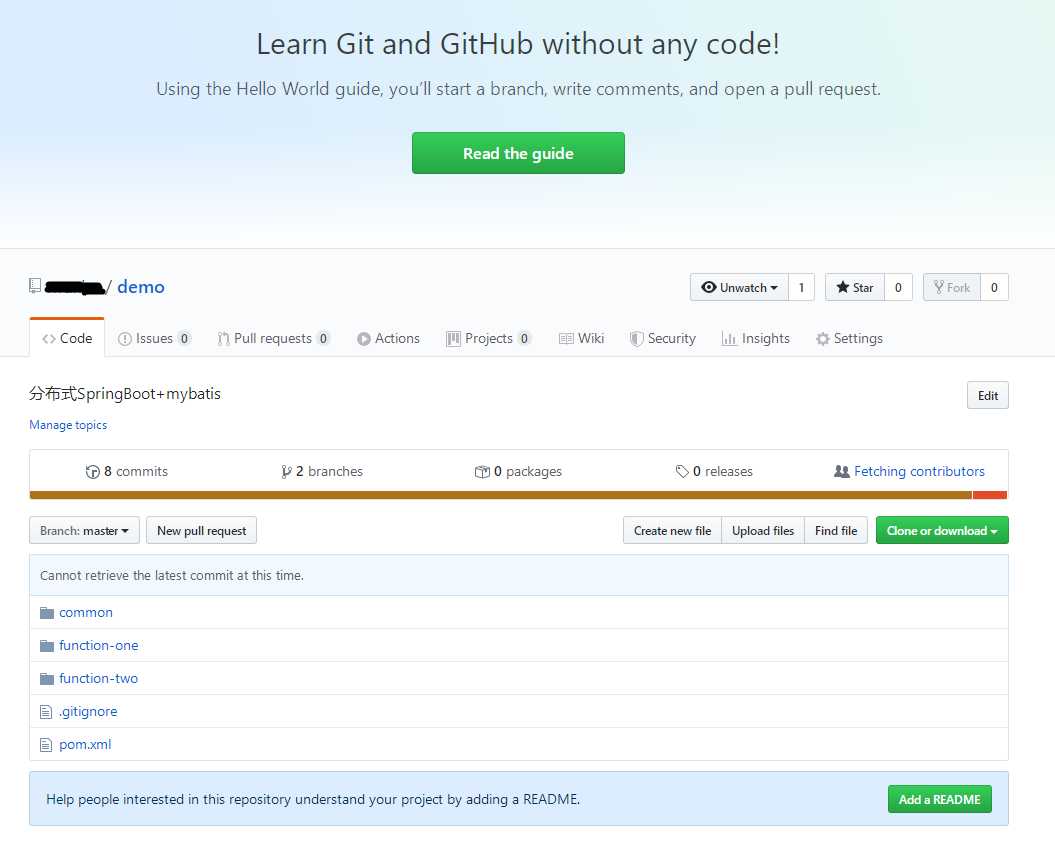Click the Read the guide button
The width and height of the screenshot is (1055, 842).
click(x=518, y=153)
